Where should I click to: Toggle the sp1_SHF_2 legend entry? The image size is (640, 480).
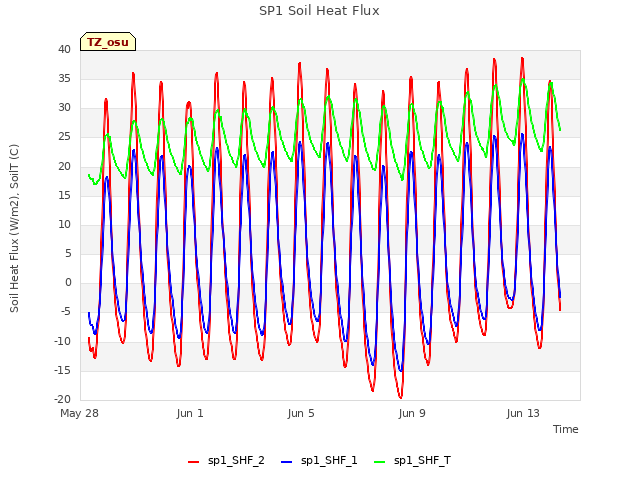(x=226, y=461)
